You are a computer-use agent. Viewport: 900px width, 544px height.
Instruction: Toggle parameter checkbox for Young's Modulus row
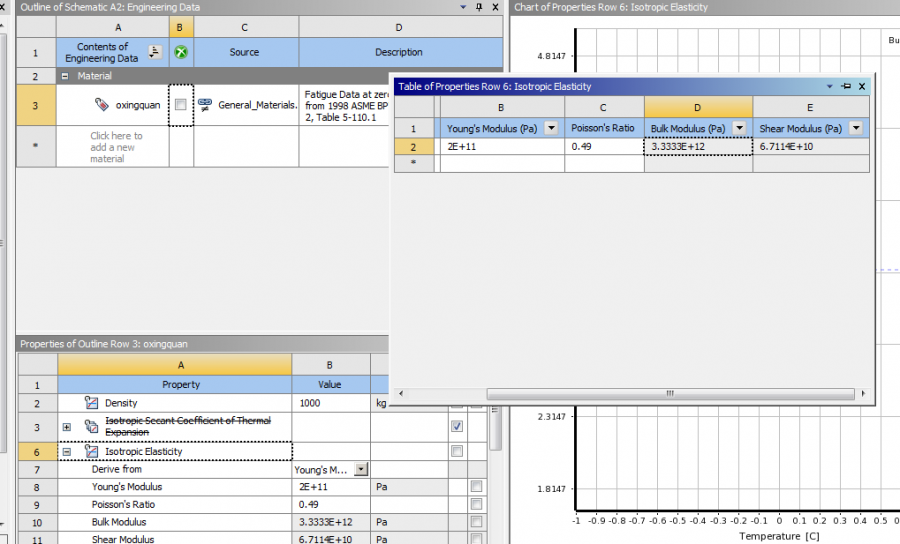point(476,487)
